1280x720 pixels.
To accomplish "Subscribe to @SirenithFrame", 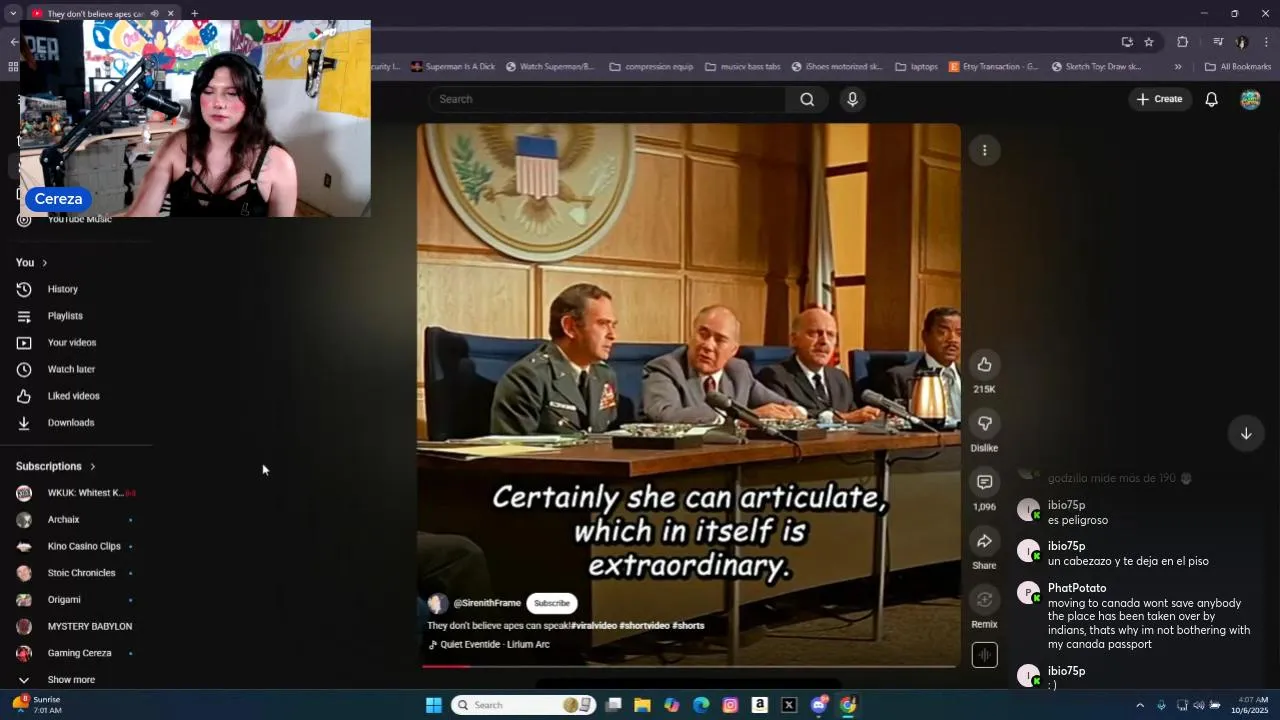I will [x=552, y=603].
